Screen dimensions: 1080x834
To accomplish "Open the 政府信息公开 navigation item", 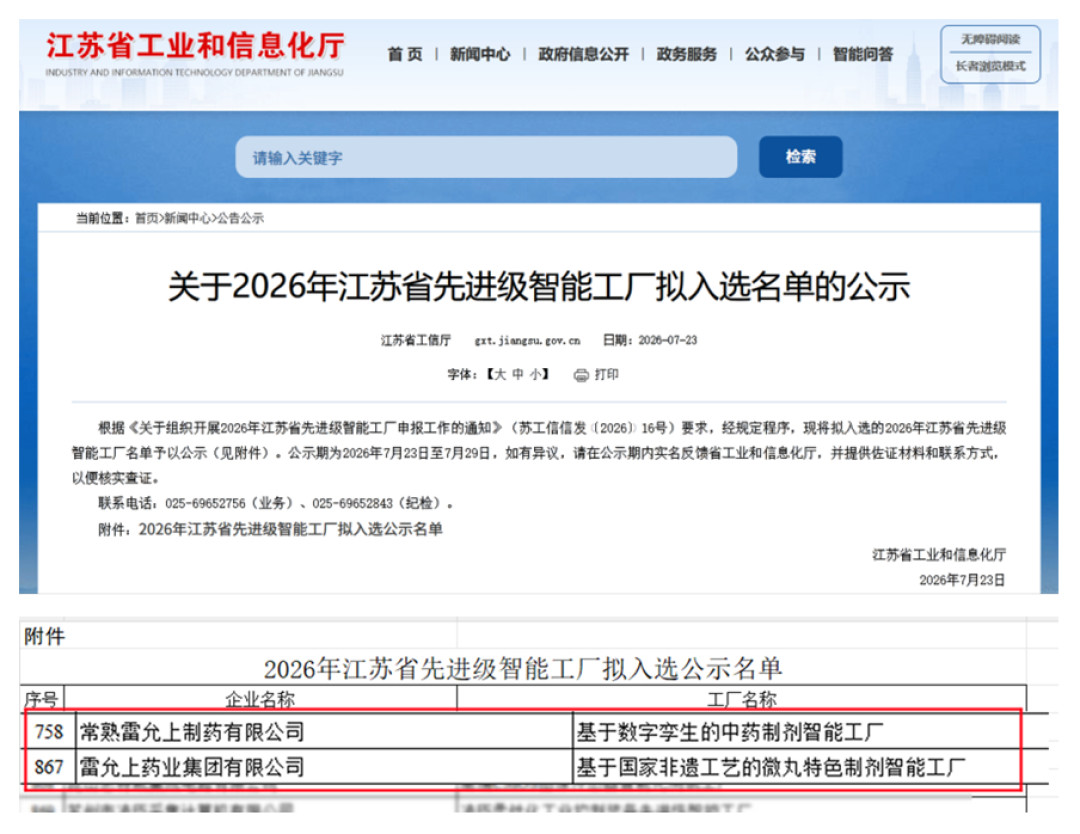I will coord(583,54).
